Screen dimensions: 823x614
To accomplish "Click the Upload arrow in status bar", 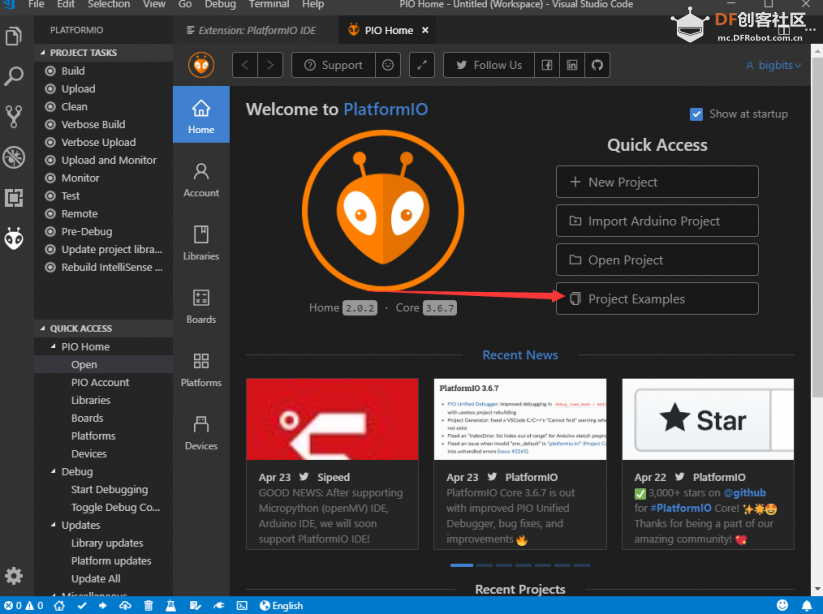I will point(103,606).
